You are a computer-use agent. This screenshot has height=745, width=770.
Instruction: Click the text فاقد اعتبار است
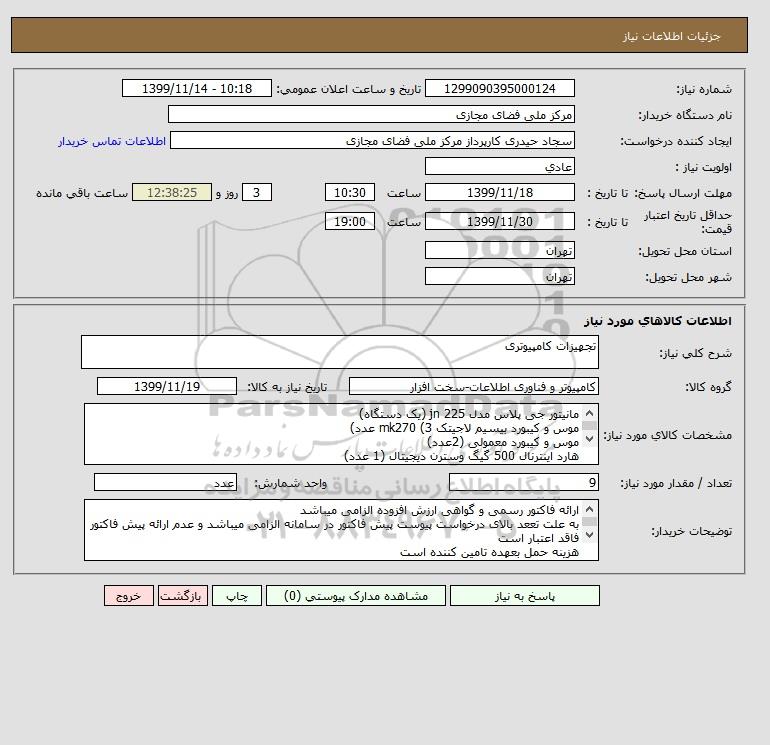click(539, 538)
